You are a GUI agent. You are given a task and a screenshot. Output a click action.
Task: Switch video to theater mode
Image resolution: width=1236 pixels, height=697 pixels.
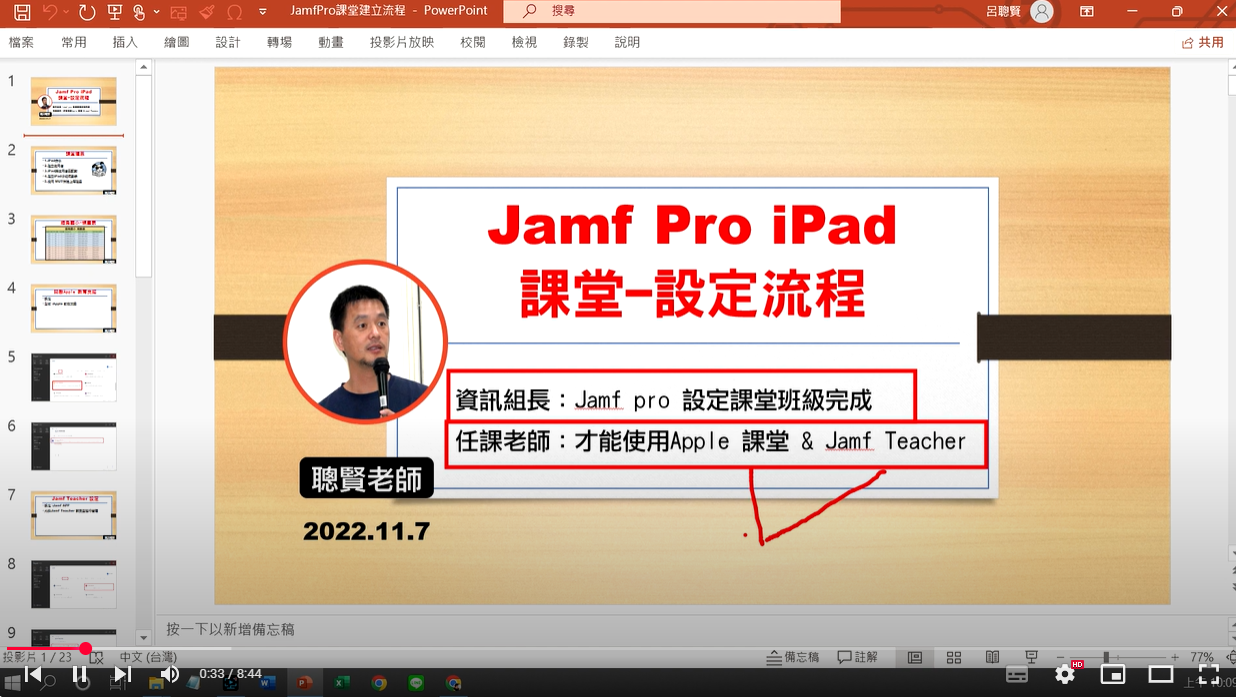coord(1160,674)
